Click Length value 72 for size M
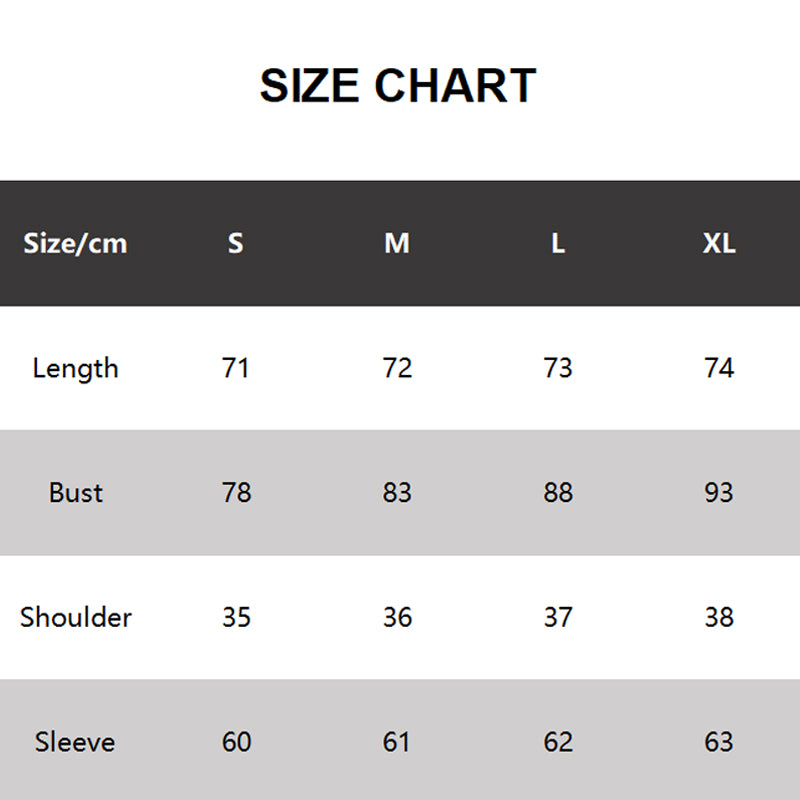This screenshot has height=800, width=800. pos(397,368)
